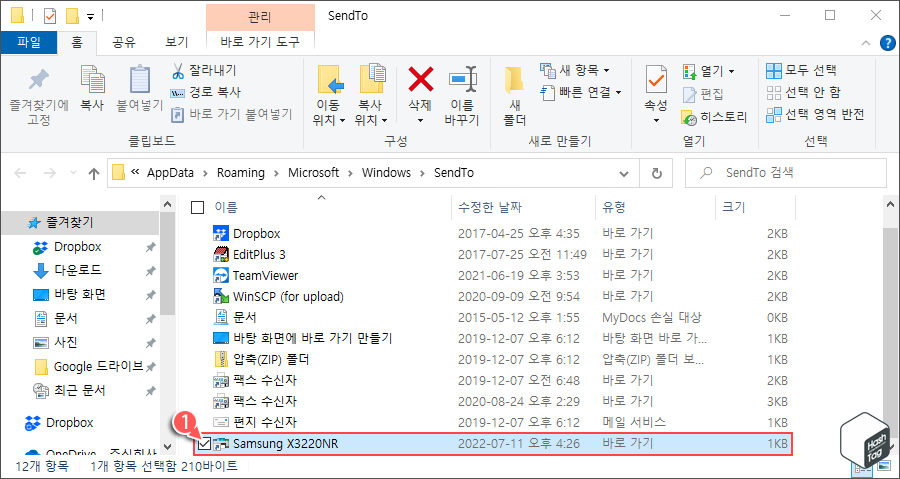Create a New folder (새 폴더)
The width and height of the screenshot is (900, 479).
pos(515,95)
